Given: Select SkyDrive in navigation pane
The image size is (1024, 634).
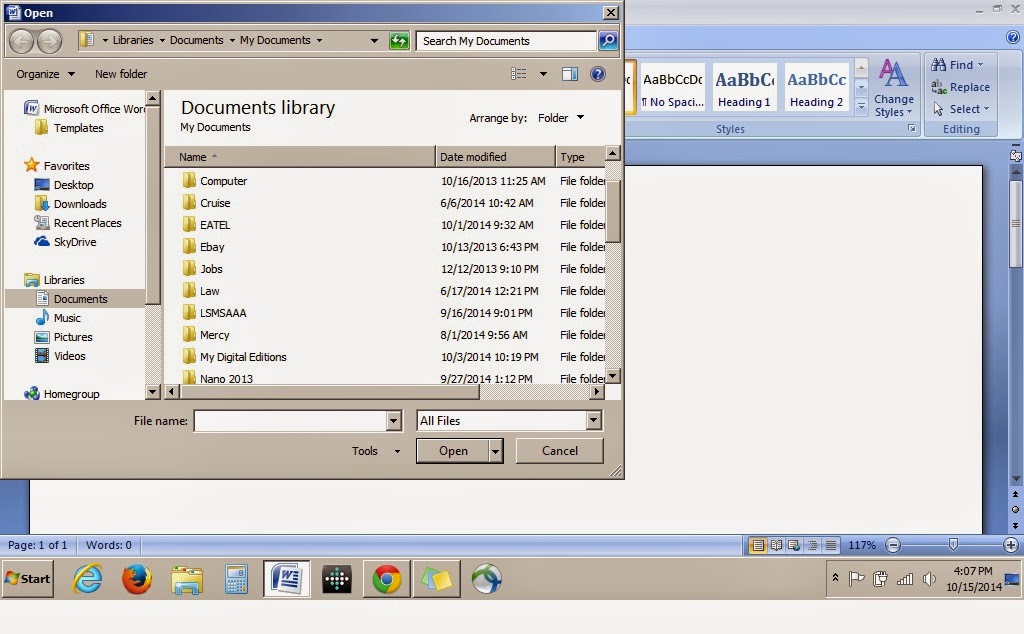Looking at the screenshot, I should (74, 242).
